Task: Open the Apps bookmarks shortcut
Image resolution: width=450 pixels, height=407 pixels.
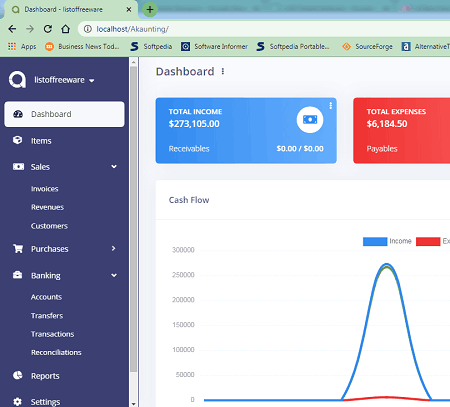Action: coord(22,46)
